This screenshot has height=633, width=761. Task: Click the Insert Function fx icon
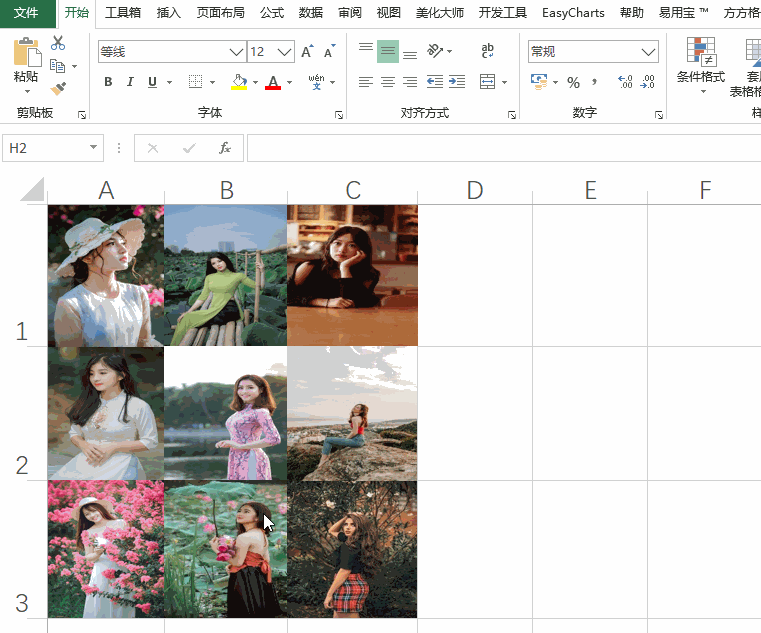(x=225, y=148)
